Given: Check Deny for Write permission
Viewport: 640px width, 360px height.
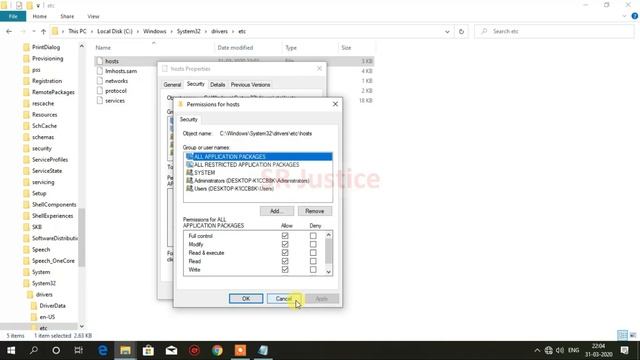Looking at the screenshot, I should tap(313, 269).
